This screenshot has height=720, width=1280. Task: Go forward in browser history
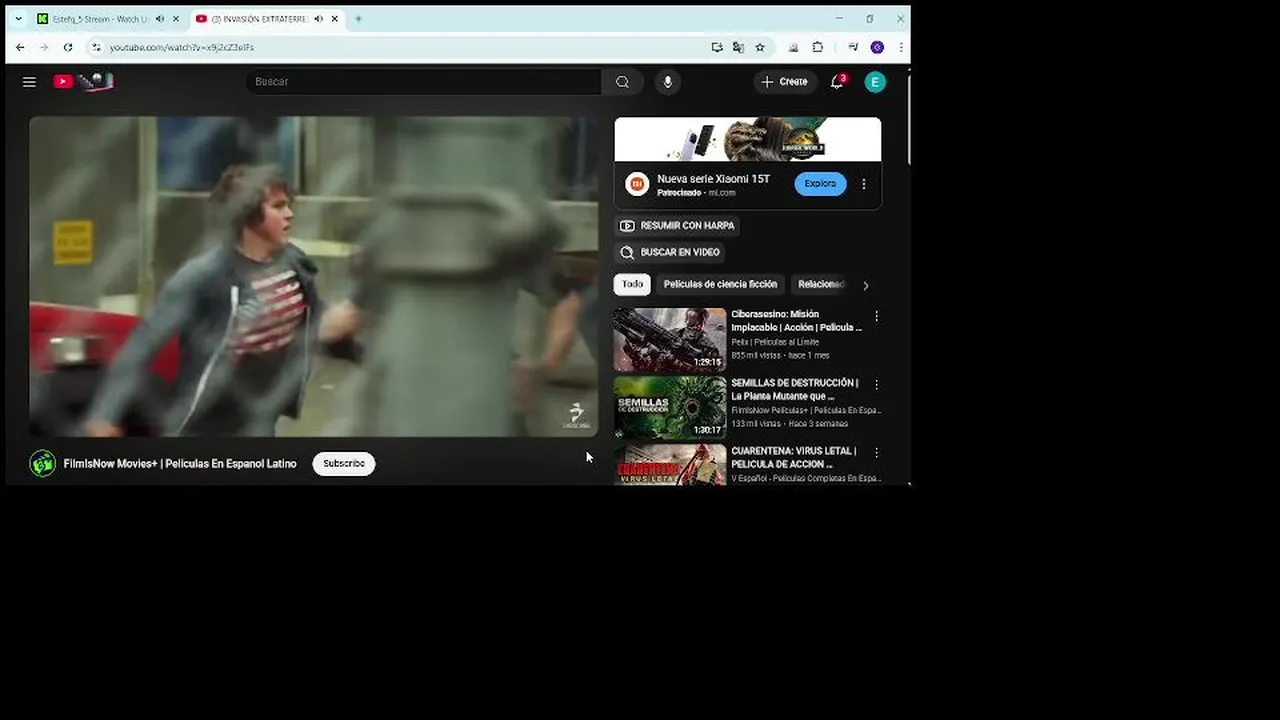pyautogui.click(x=44, y=47)
